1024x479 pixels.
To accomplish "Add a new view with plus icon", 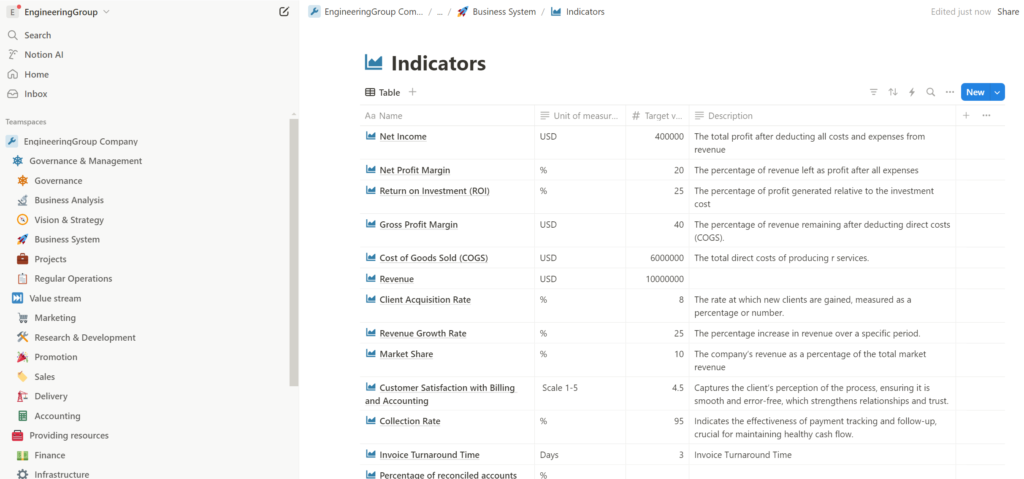I will click(412, 92).
